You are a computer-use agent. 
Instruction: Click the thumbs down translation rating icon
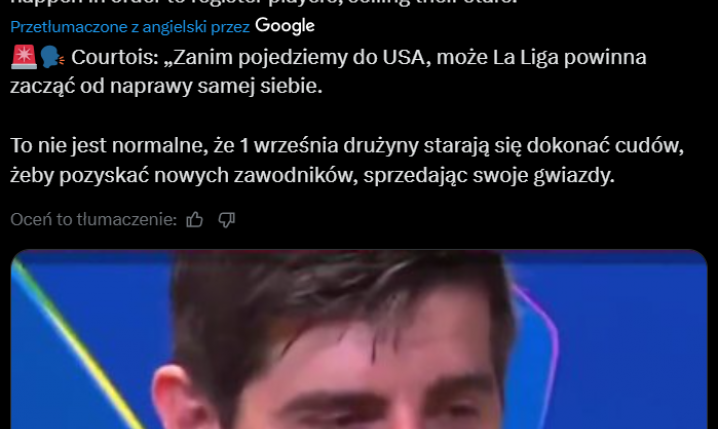pos(226,220)
